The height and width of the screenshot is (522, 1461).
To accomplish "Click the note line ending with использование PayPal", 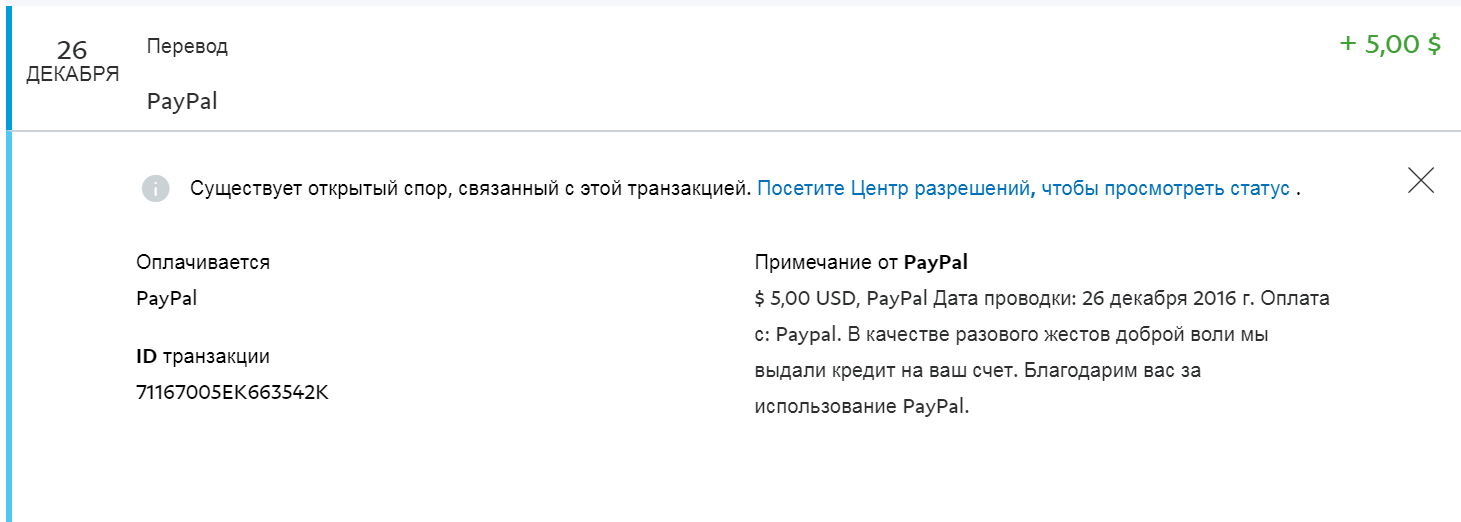I will pos(862,407).
